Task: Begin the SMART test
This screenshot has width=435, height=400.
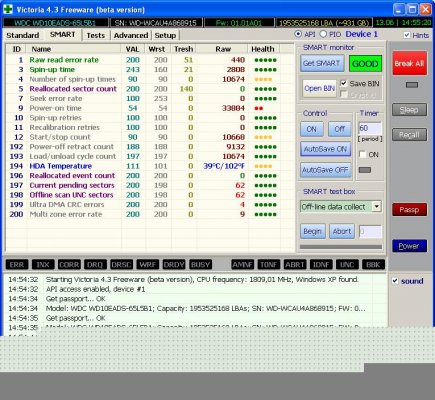Action: (313, 231)
